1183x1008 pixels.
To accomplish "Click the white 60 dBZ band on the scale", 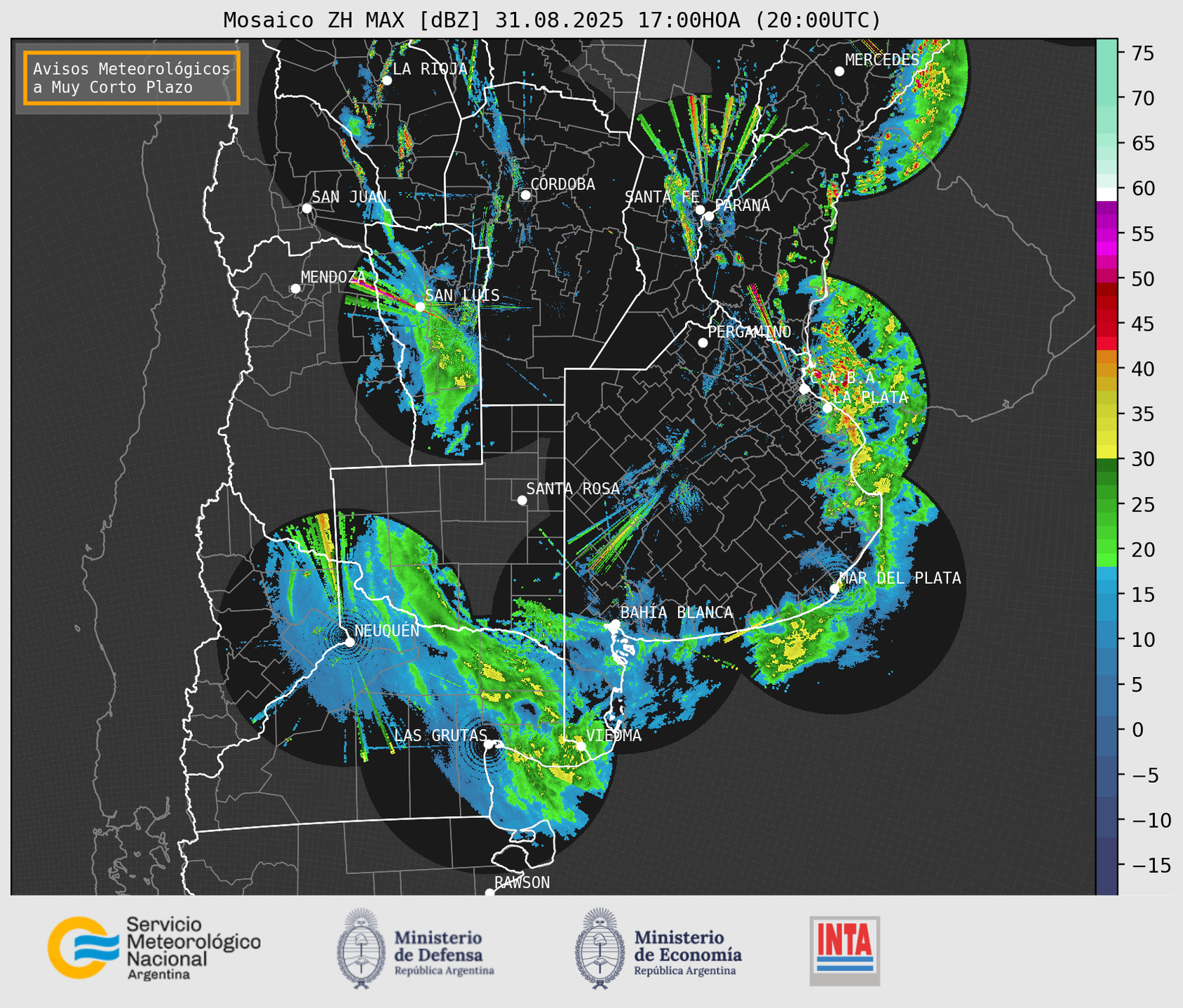I will (x=1107, y=194).
